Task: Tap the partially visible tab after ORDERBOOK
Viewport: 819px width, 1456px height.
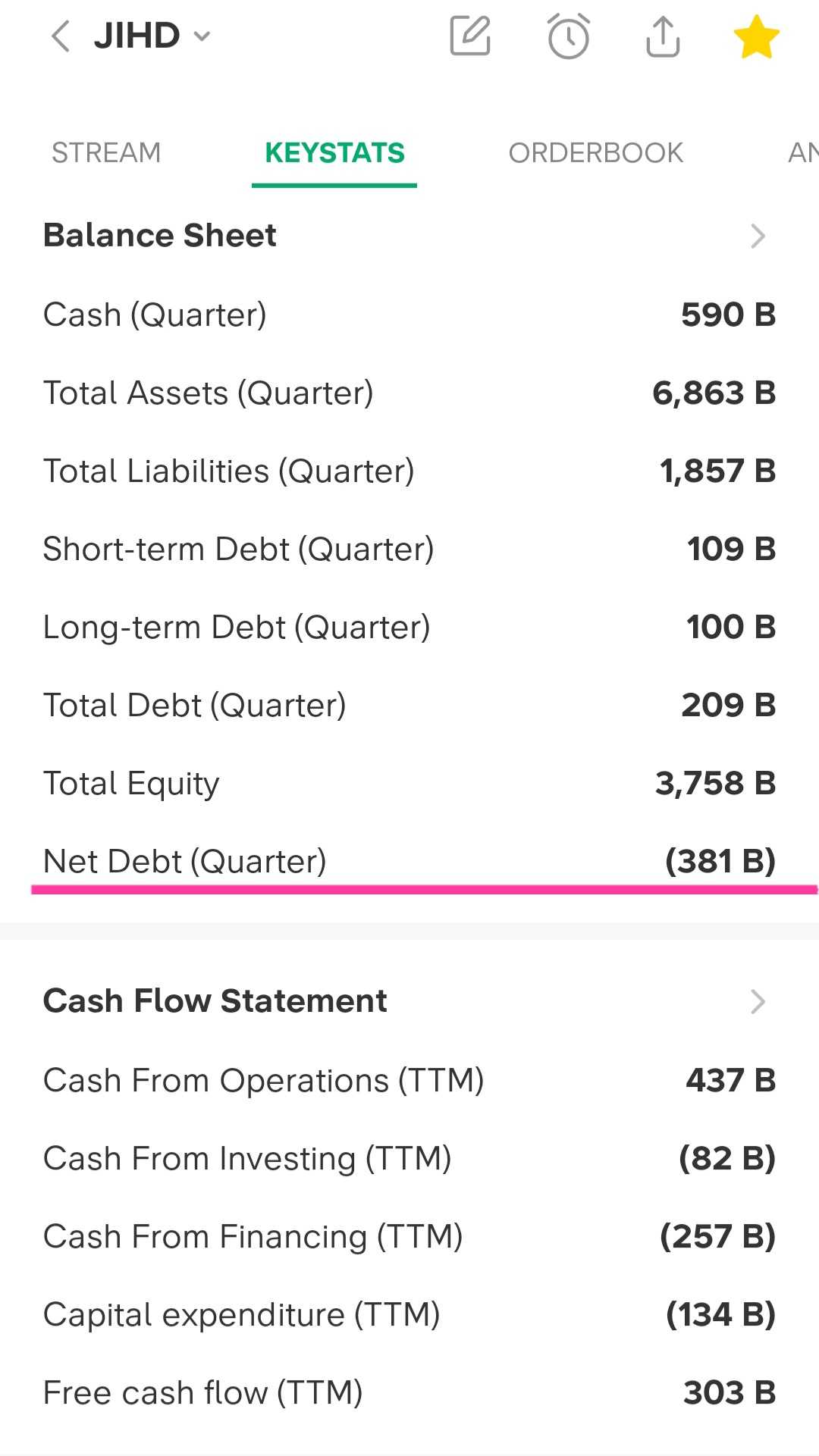Action: (802, 153)
